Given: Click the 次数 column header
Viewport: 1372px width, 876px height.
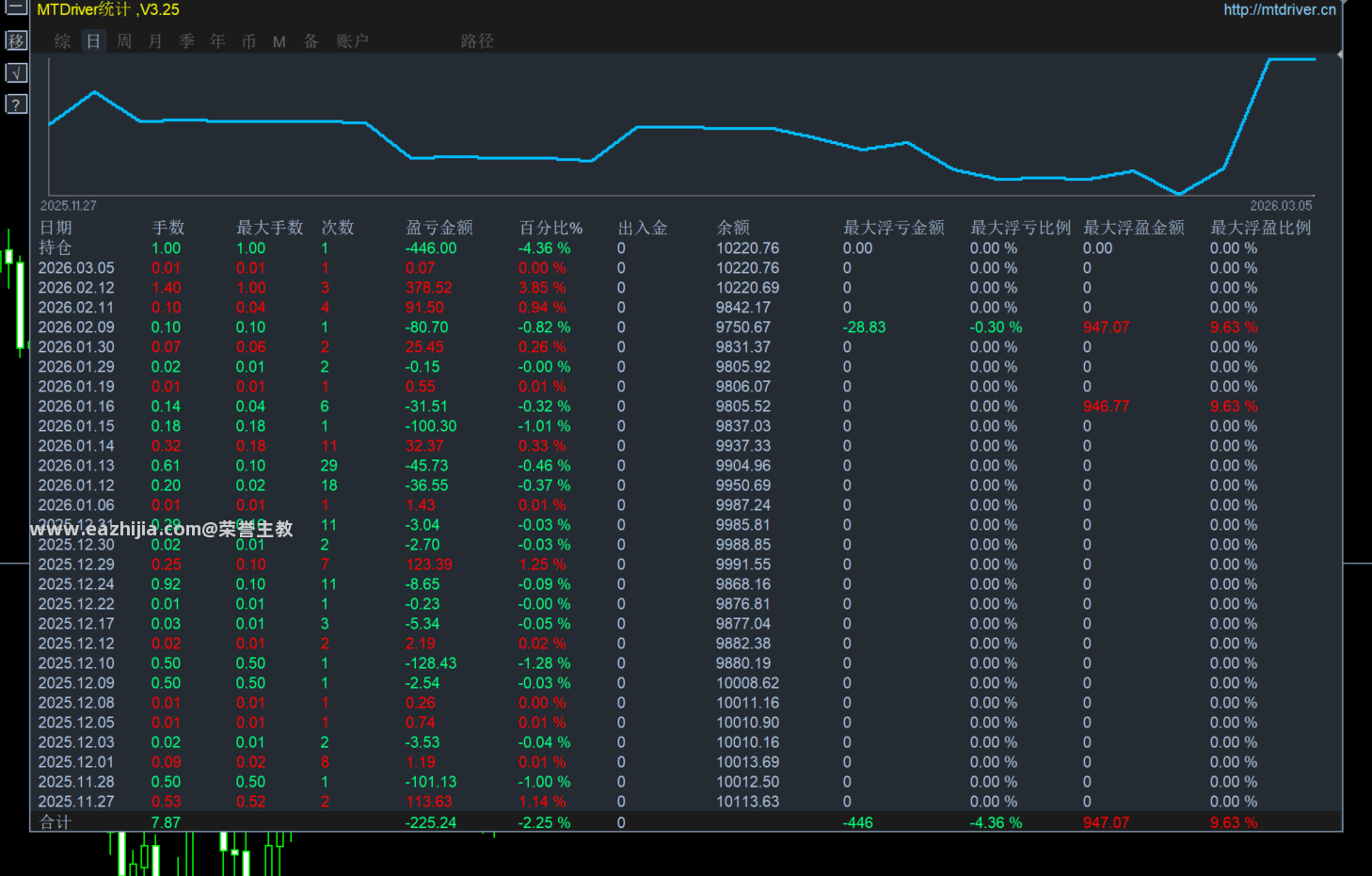Looking at the screenshot, I should (x=338, y=228).
